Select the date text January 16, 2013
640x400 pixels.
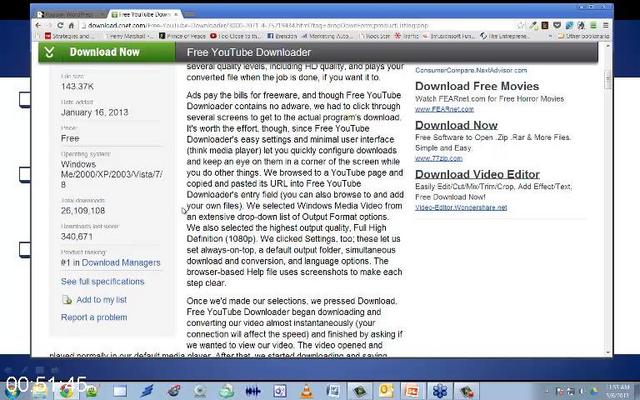[94, 112]
